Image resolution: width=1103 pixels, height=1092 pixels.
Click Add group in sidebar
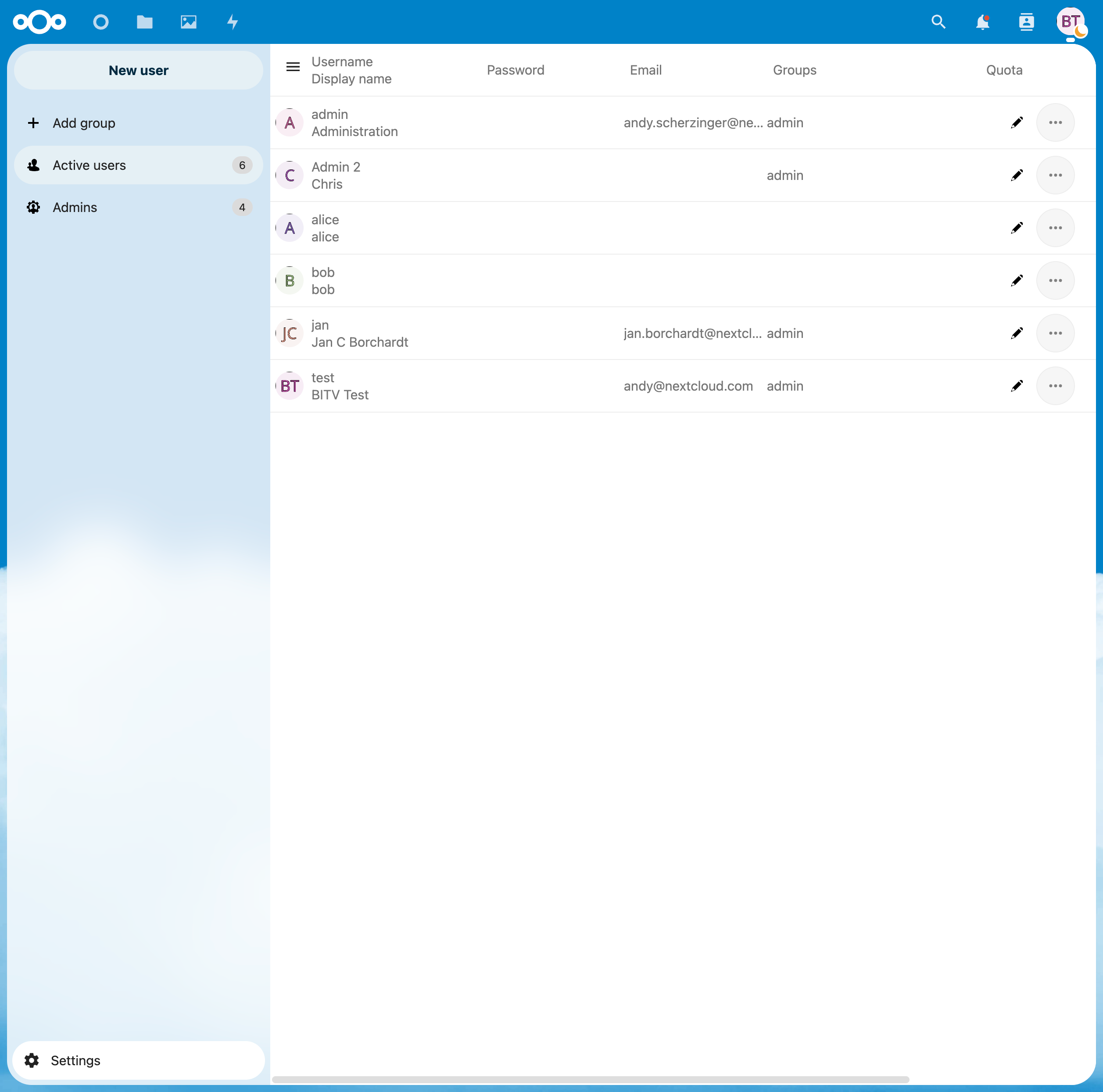click(x=83, y=123)
